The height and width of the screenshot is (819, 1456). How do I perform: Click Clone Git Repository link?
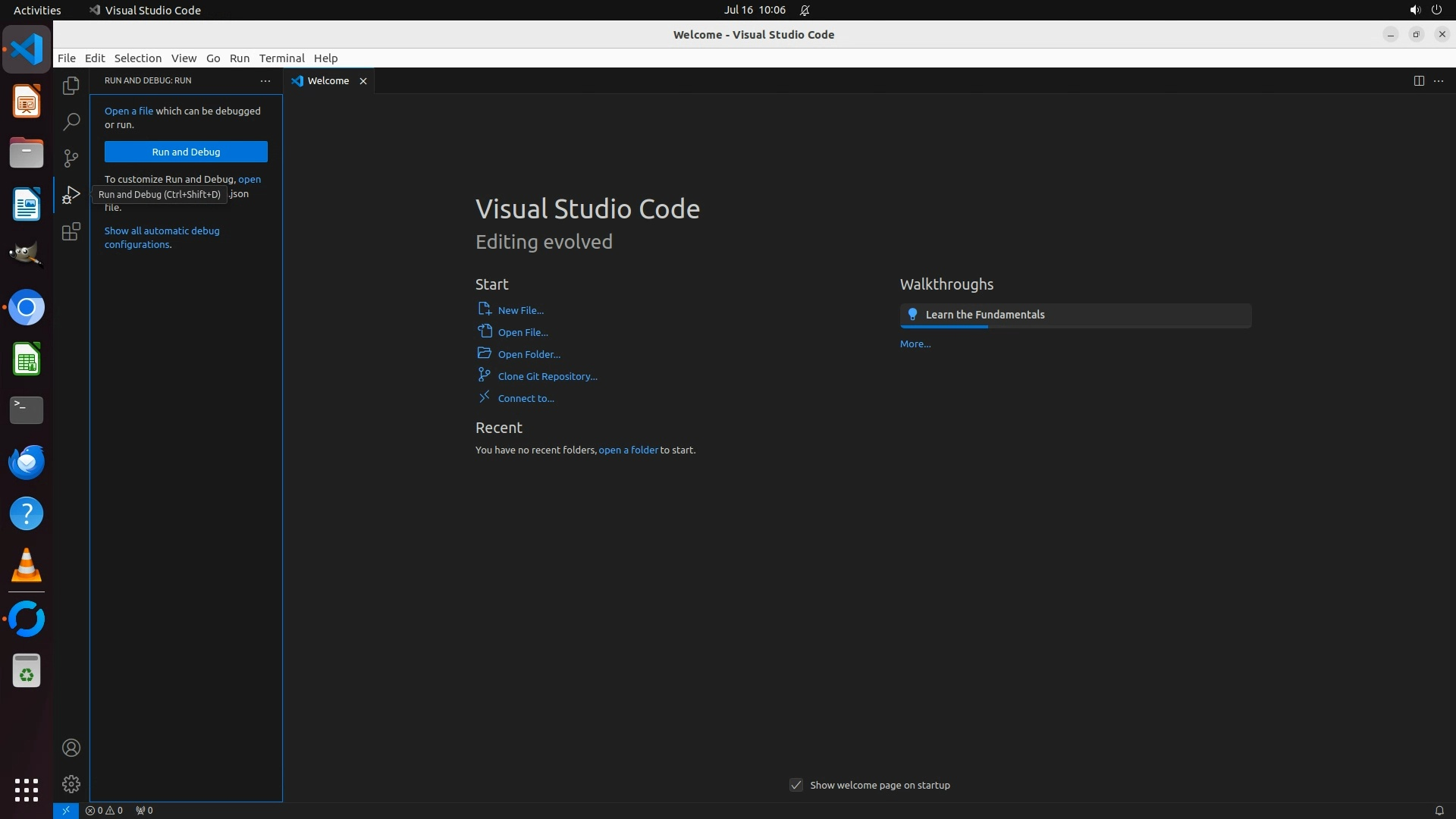click(547, 376)
